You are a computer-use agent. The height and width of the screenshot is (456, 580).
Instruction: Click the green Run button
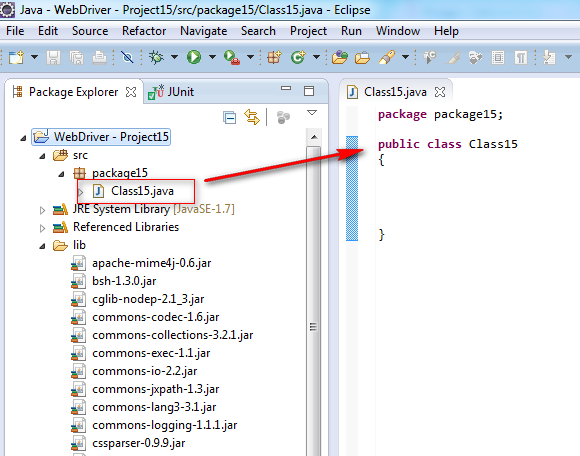(x=194, y=57)
